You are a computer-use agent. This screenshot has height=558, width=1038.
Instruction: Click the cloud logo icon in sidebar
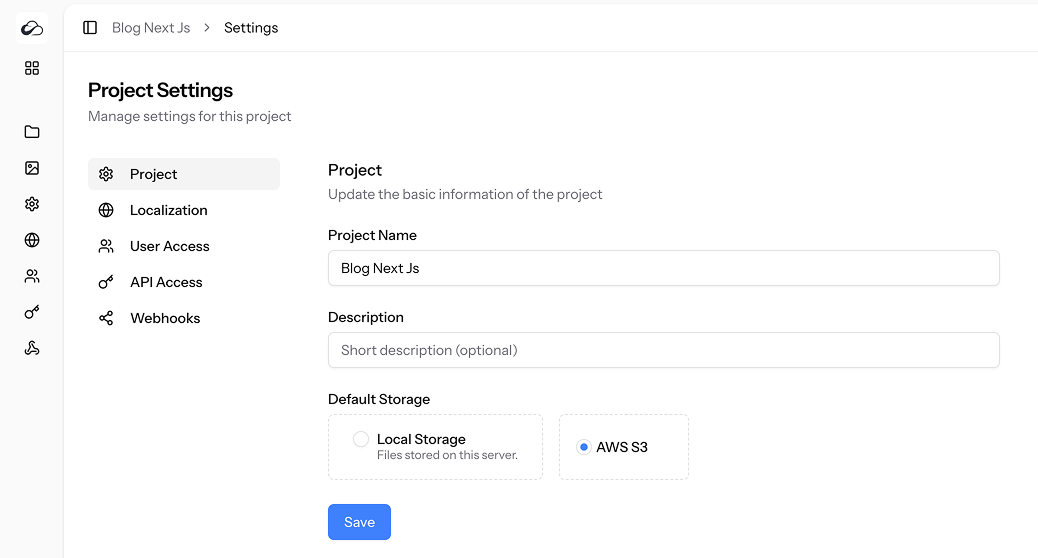pyautogui.click(x=32, y=28)
